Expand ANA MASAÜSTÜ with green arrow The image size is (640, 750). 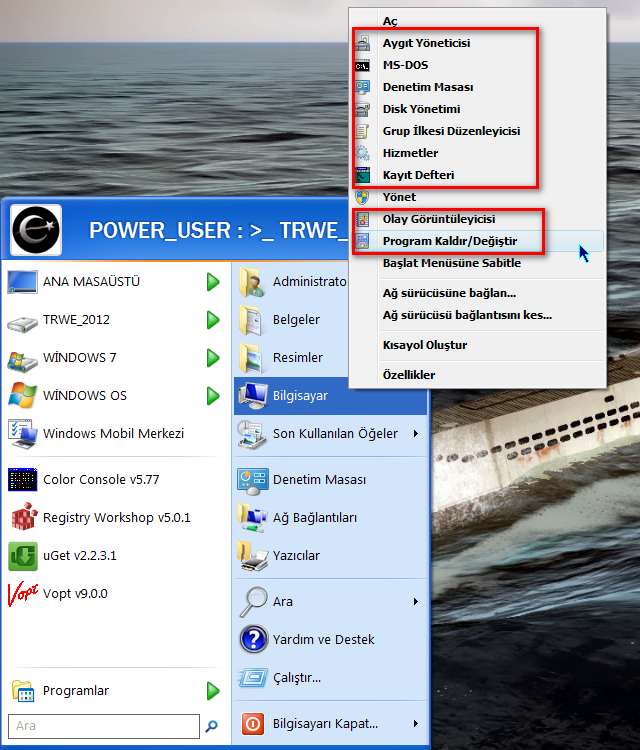213,282
